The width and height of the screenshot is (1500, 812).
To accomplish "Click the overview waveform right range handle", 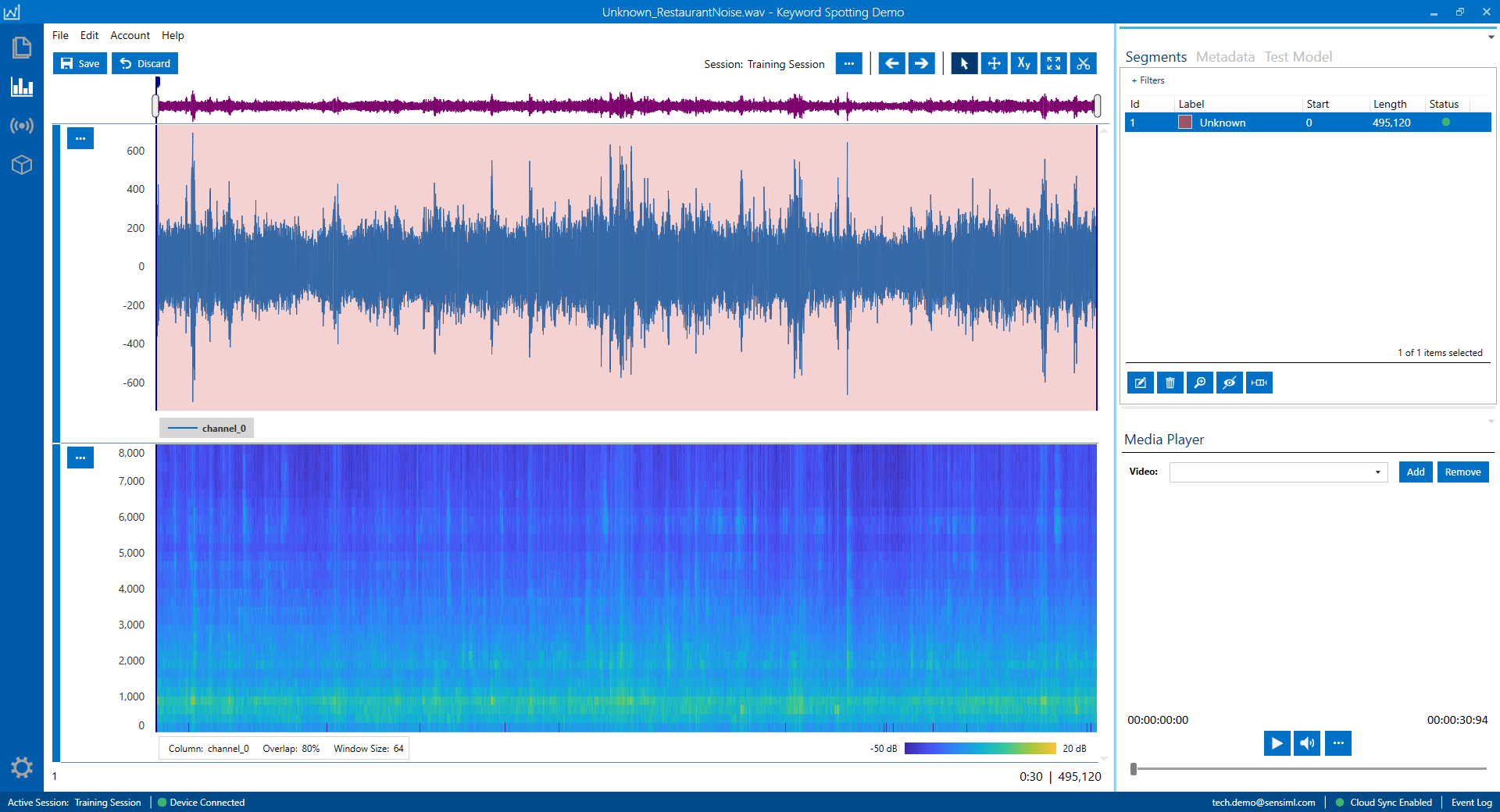I will coord(1097,105).
